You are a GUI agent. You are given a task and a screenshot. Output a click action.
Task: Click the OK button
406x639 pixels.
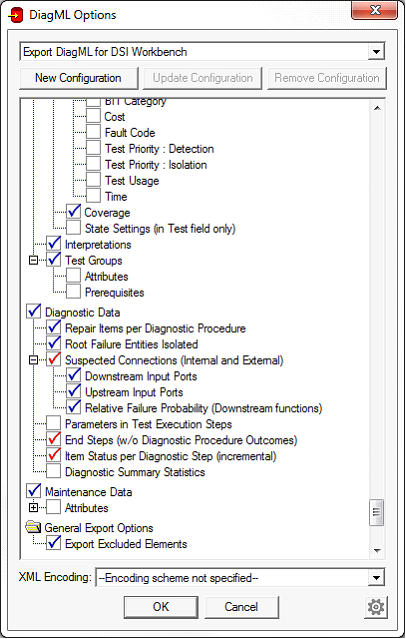[x=161, y=607]
